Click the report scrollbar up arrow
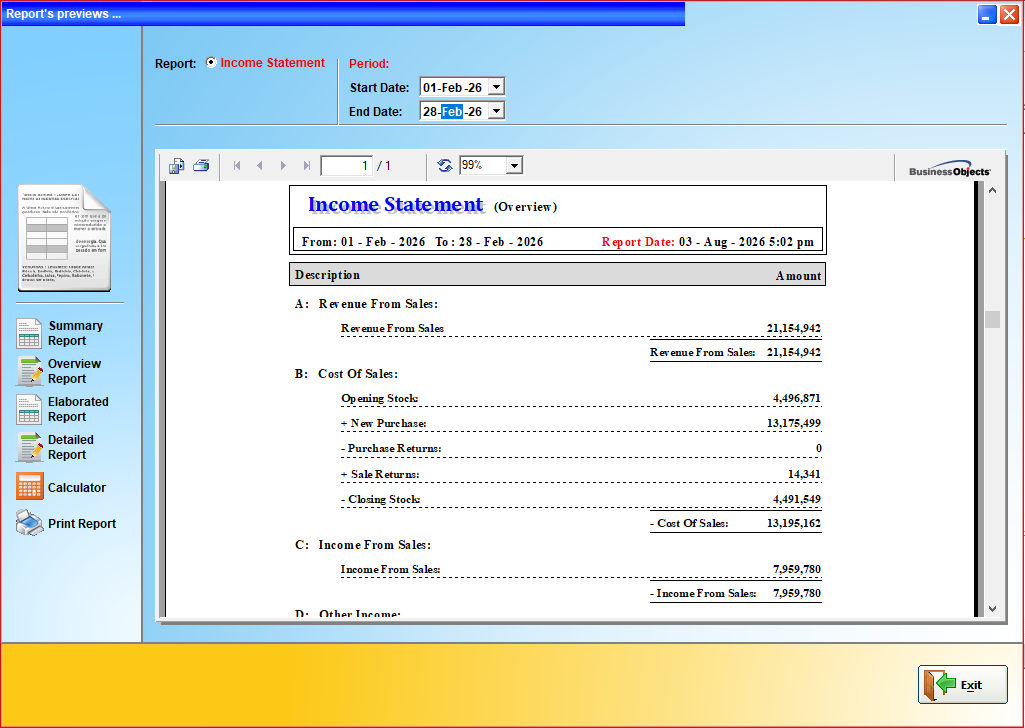 tap(992, 190)
